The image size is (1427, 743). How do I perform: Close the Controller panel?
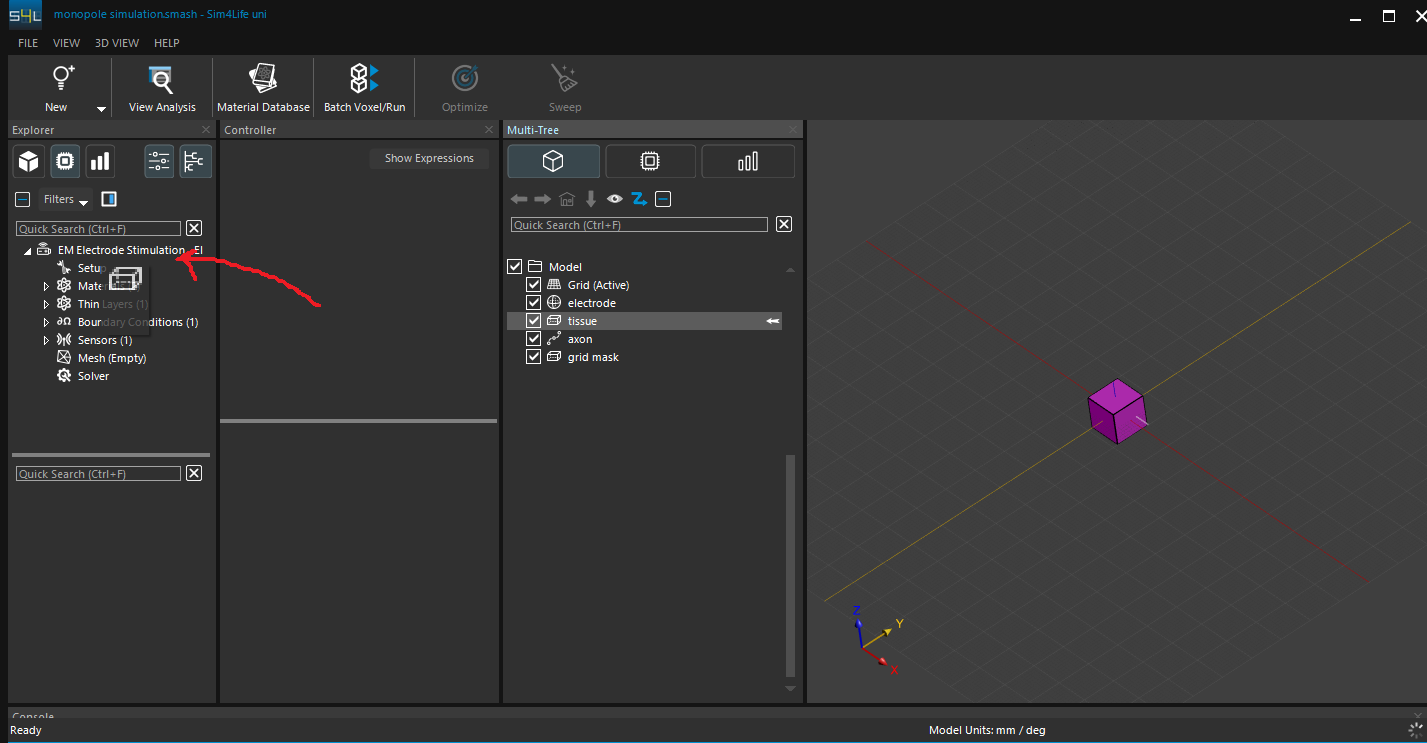(x=489, y=130)
